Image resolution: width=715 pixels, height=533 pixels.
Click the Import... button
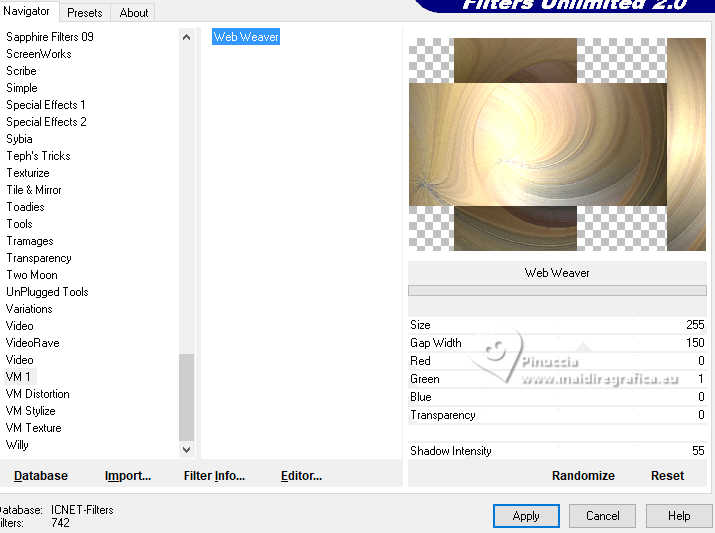click(x=128, y=476)
